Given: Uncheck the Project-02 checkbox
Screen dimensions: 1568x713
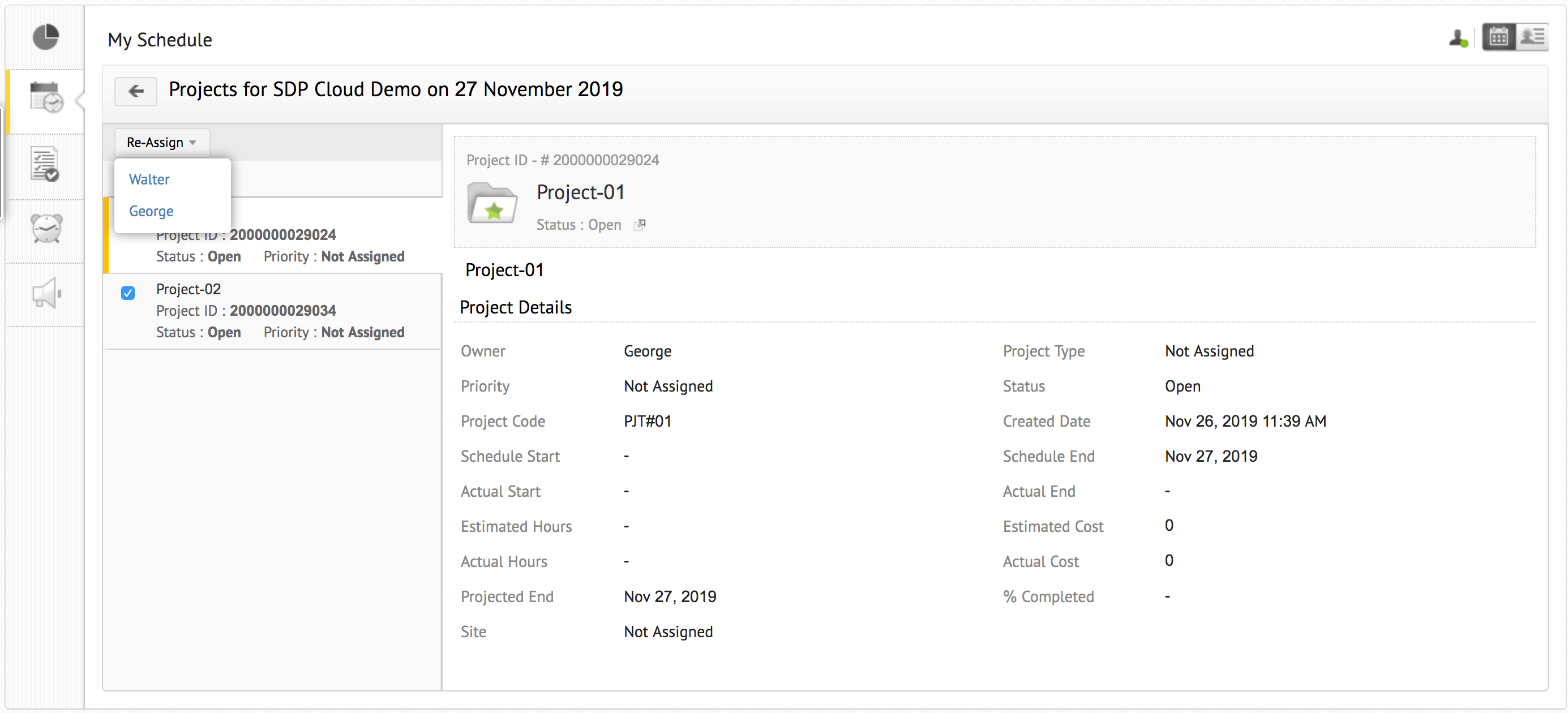Looking at the screenshot, I should (x=128, y=293).
